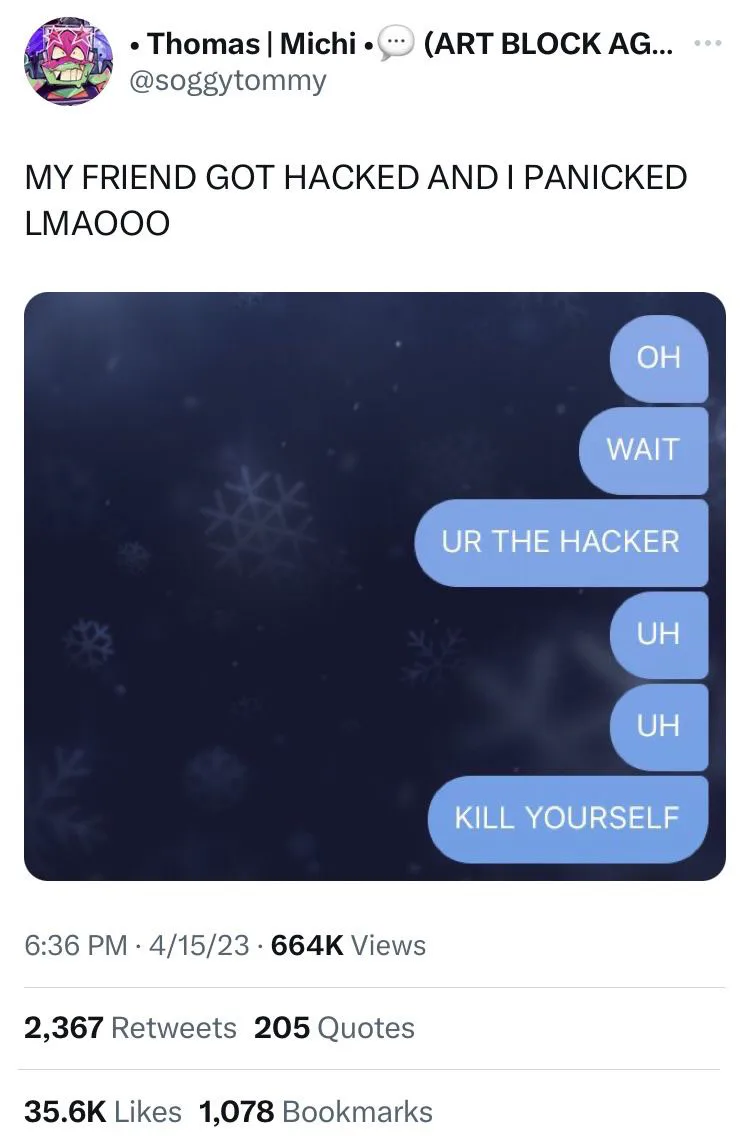The height and width of the screenshot is (1144, 750).
Task: Open the 6:36 PM timestamp link
Action: click(76, 946)
